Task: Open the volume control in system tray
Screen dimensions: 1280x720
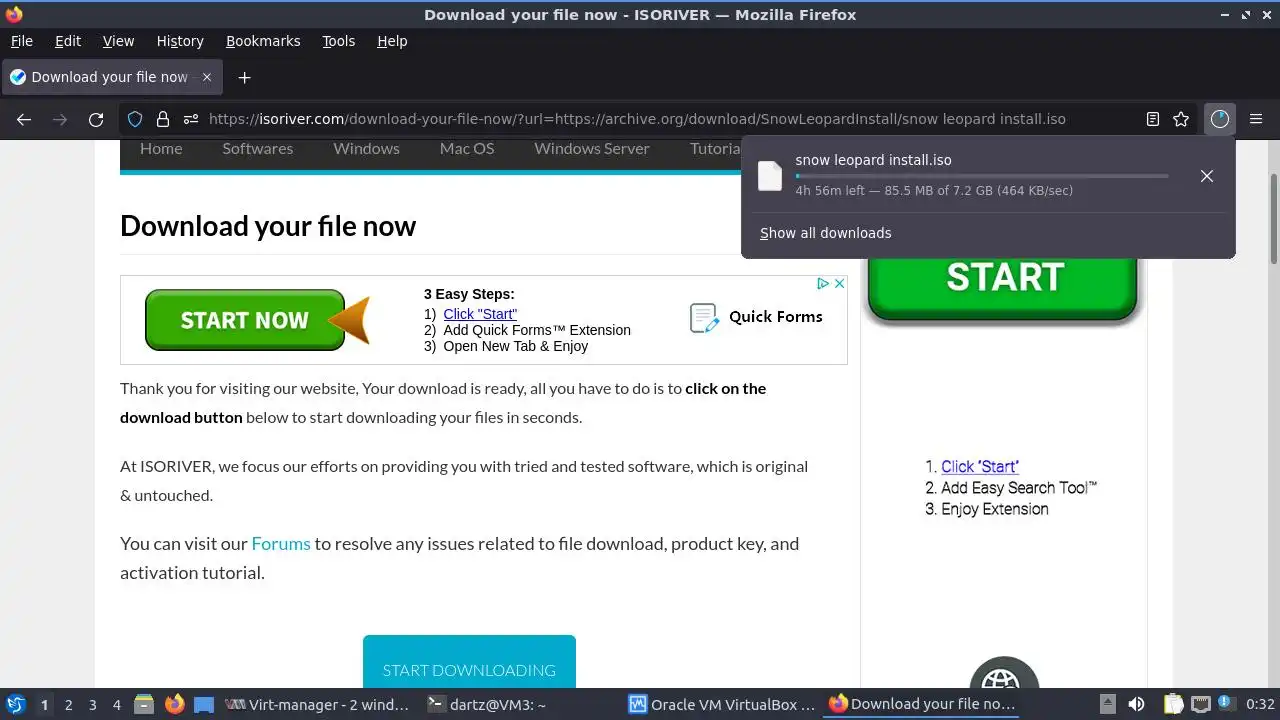Action: pos(1136,704)
